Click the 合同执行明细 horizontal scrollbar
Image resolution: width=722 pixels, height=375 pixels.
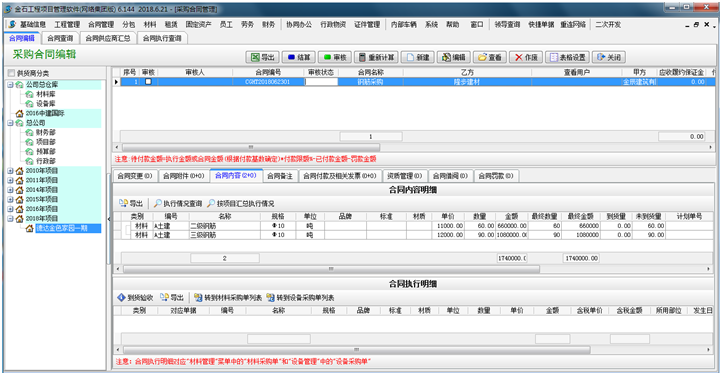pyautogui.click(x=357, y=350)
